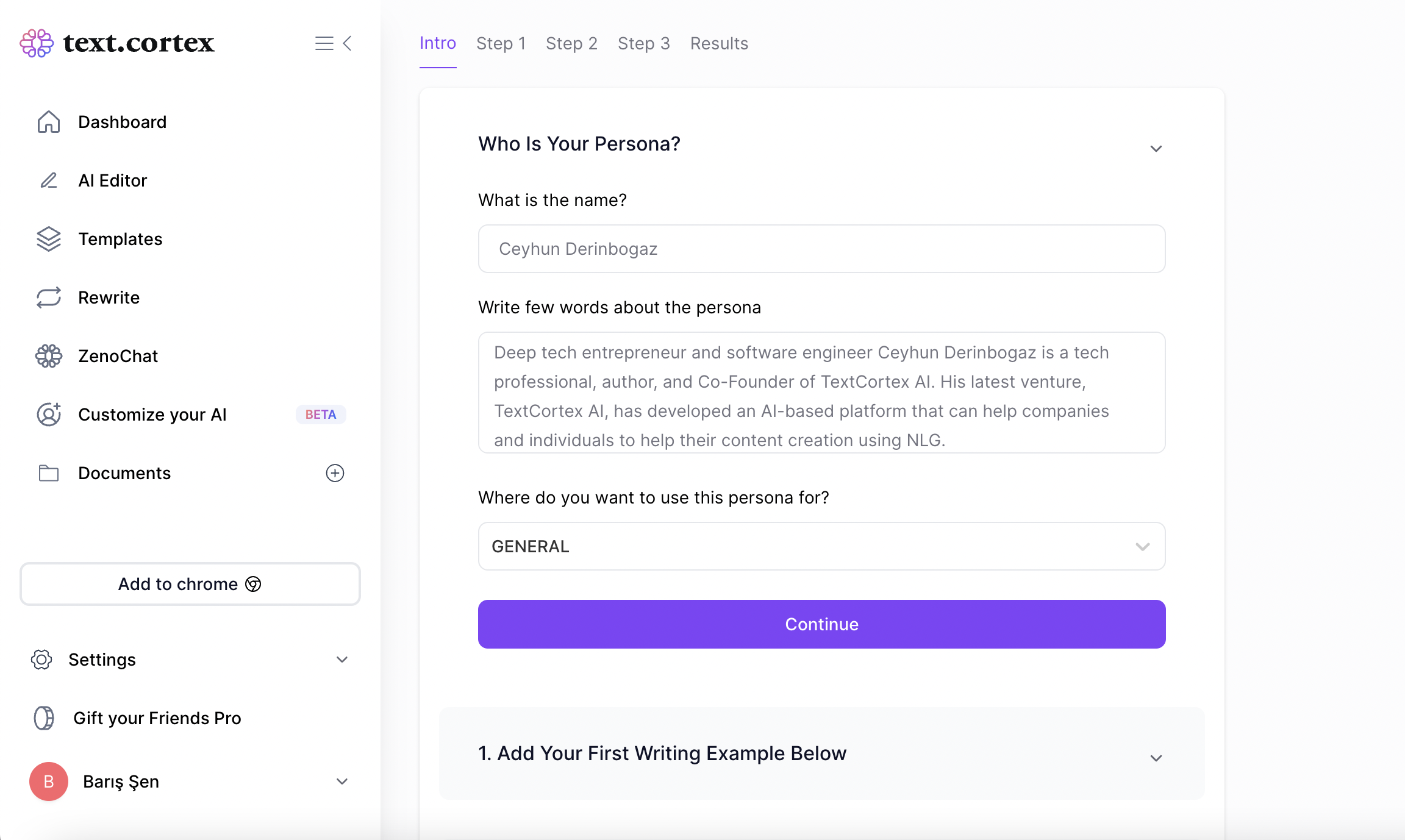
Task: Expand the Settings chevron
Action: point(342,660)
